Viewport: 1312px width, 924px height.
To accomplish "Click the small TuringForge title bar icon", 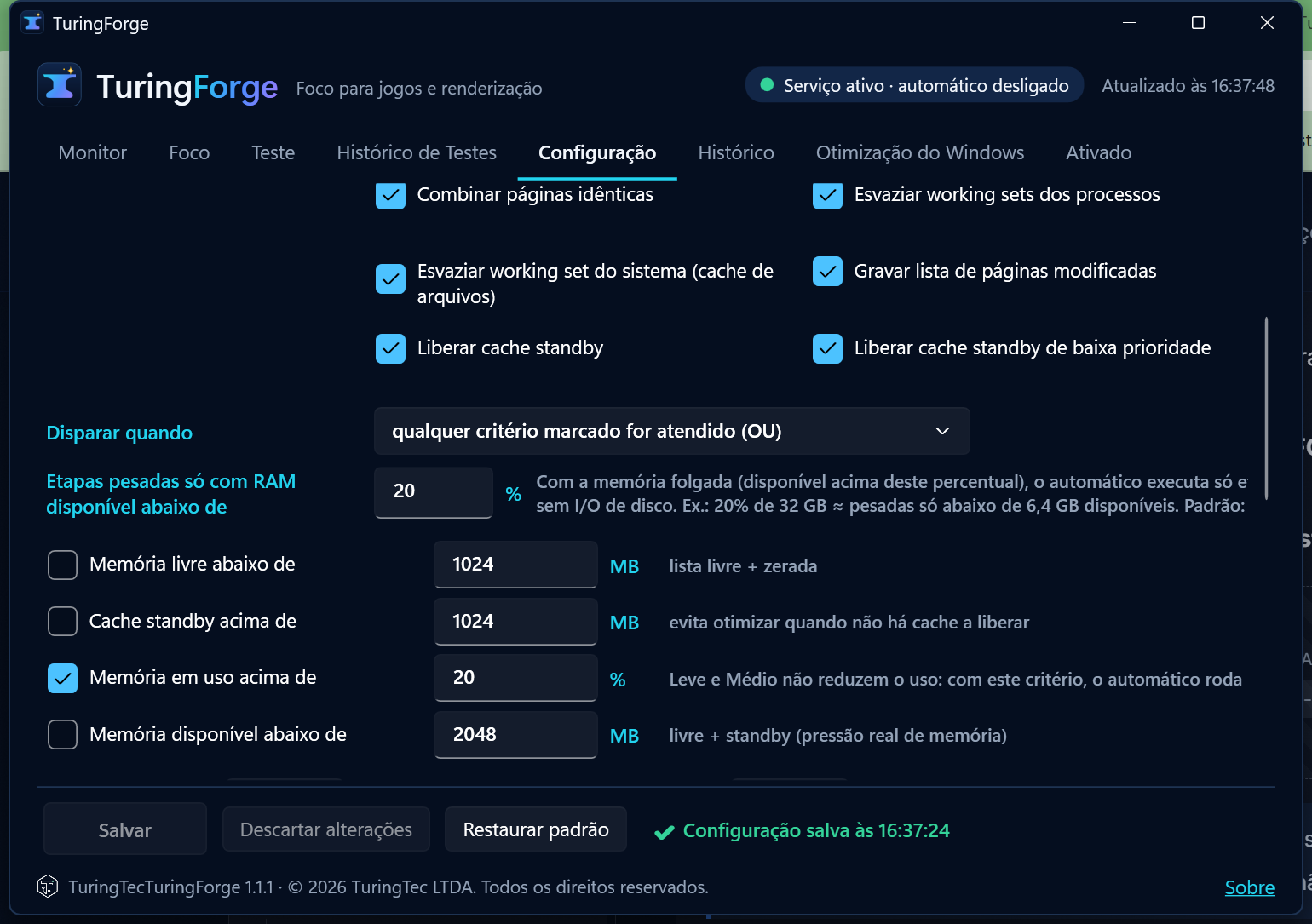I will 32,23.
